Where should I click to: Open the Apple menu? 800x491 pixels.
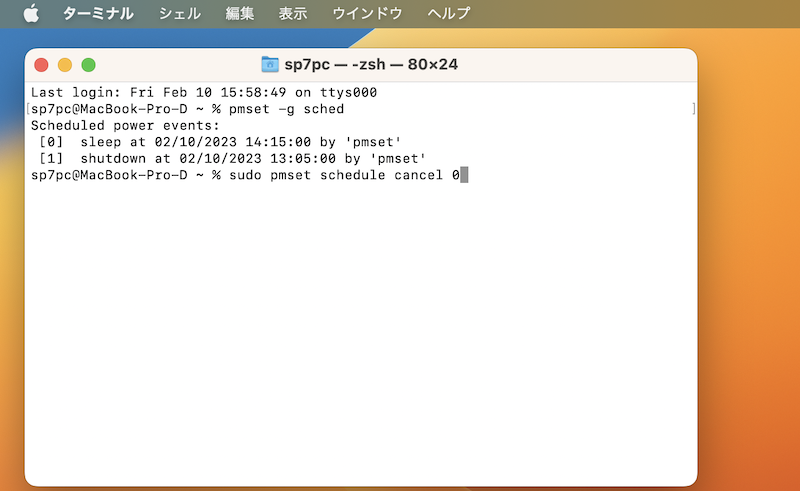tap(32, 13)
